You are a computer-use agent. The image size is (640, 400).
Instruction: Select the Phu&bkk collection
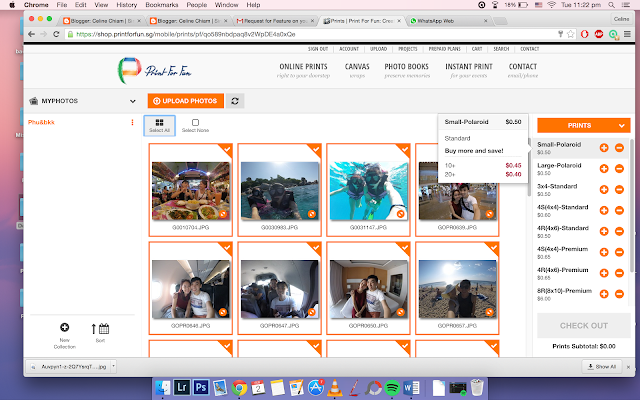(41, 122)
